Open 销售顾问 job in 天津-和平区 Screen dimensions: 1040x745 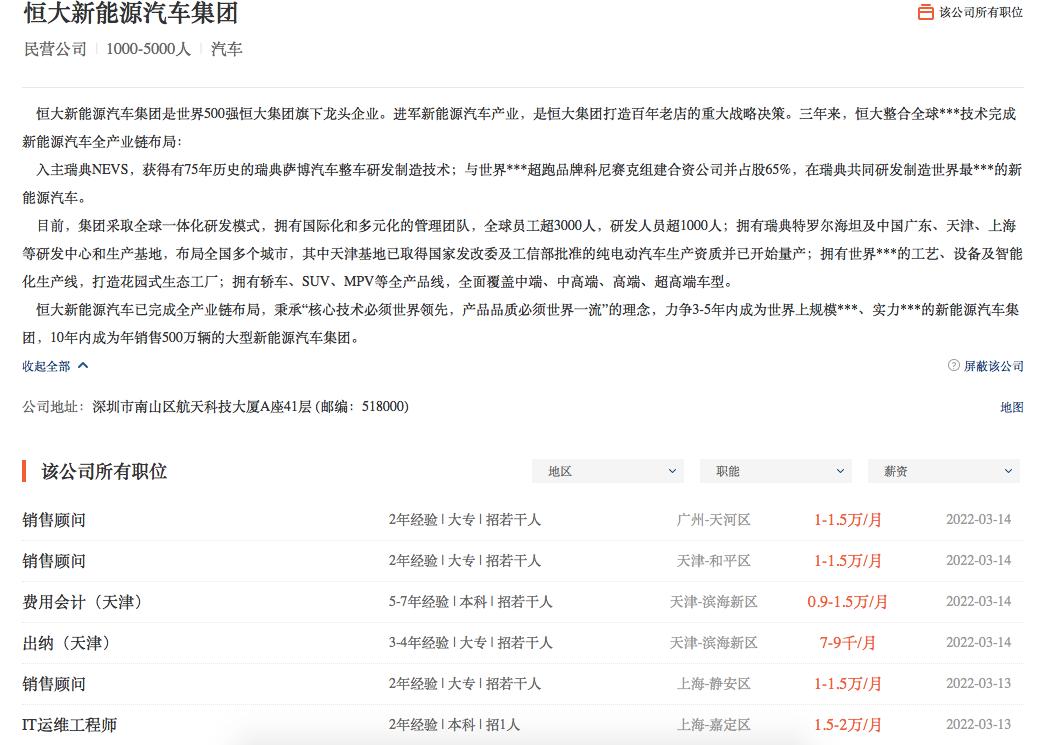pos(54,561)
